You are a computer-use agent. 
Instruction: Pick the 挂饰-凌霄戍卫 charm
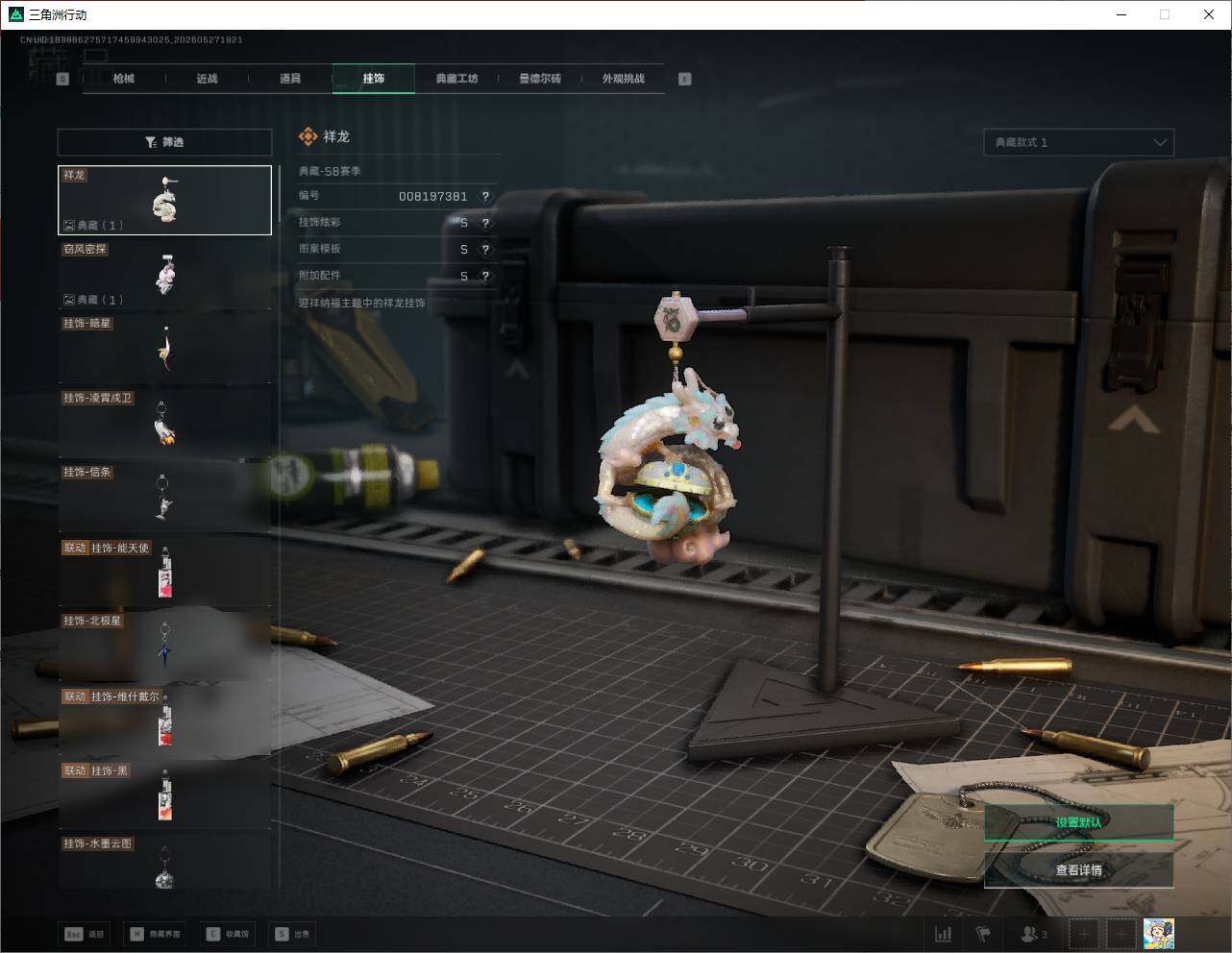[x=164, y=423]
